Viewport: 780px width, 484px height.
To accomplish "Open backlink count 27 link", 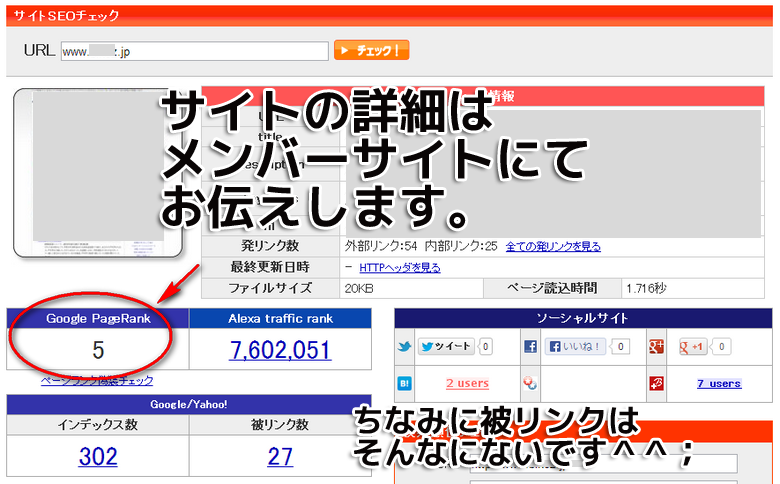I will click(280, 456).
